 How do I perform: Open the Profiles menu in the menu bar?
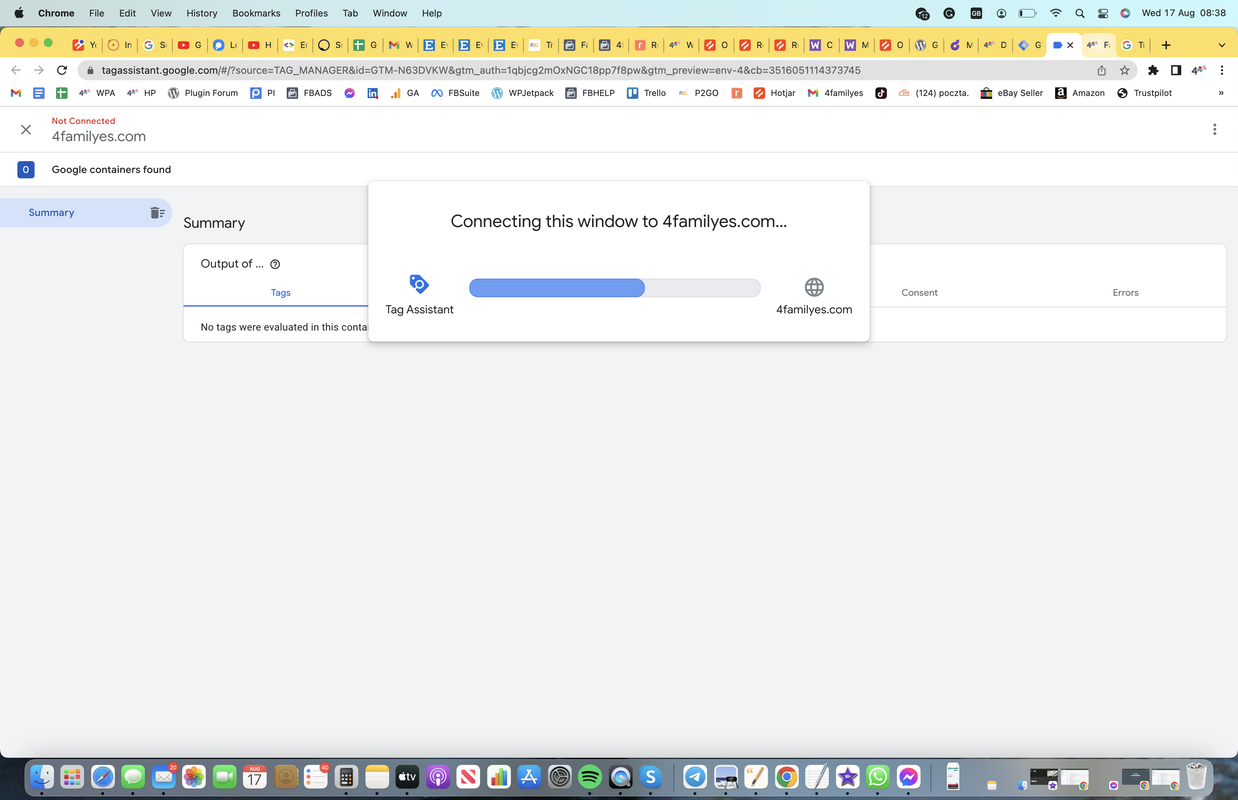coord(311,13)
